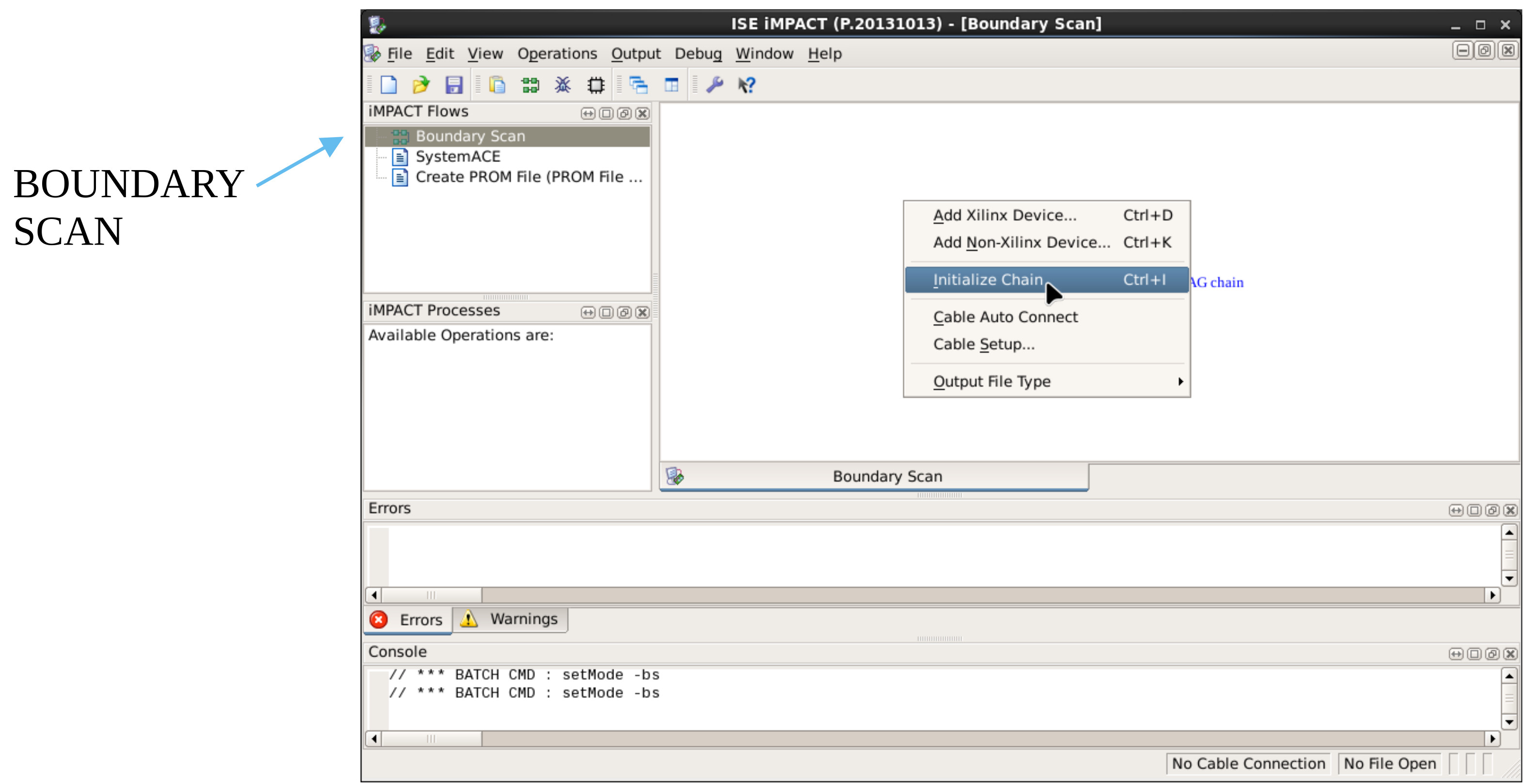Image resolution: width=1524 pixels, height=784 pixels.
Task: Close the iMPACT Flows panel
Action: (x=643, y=113)
